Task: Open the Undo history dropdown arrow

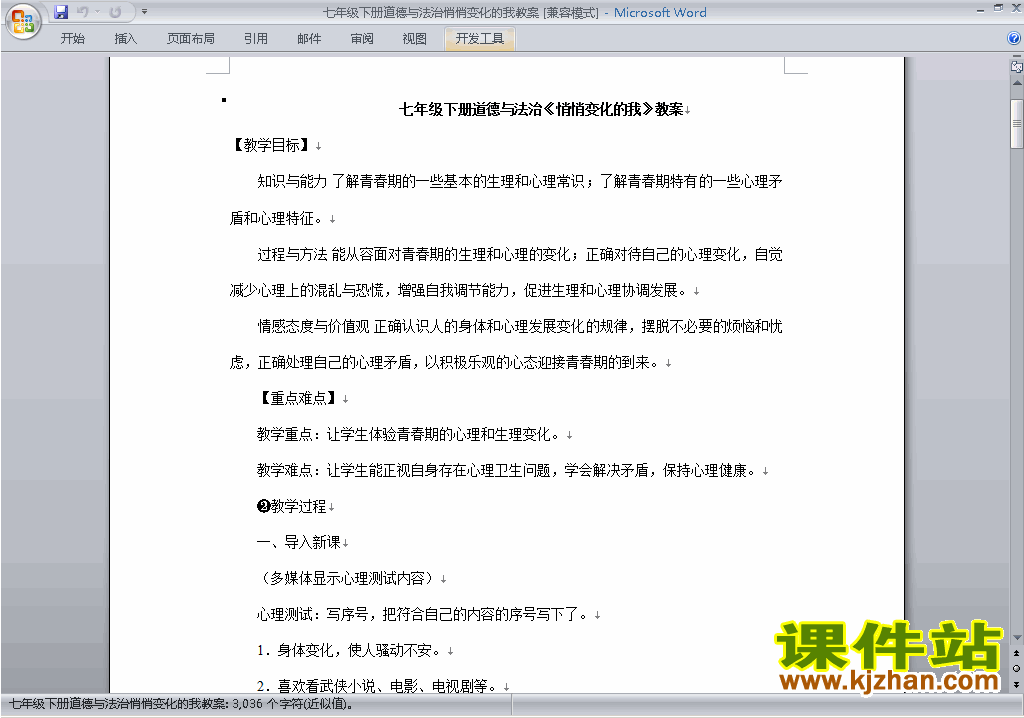Action: pyautogui.click(x=97, y=12)
